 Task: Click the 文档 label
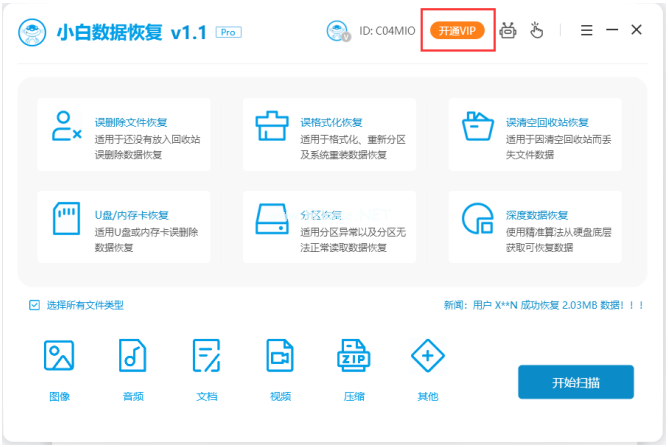(x=207, y=397)
